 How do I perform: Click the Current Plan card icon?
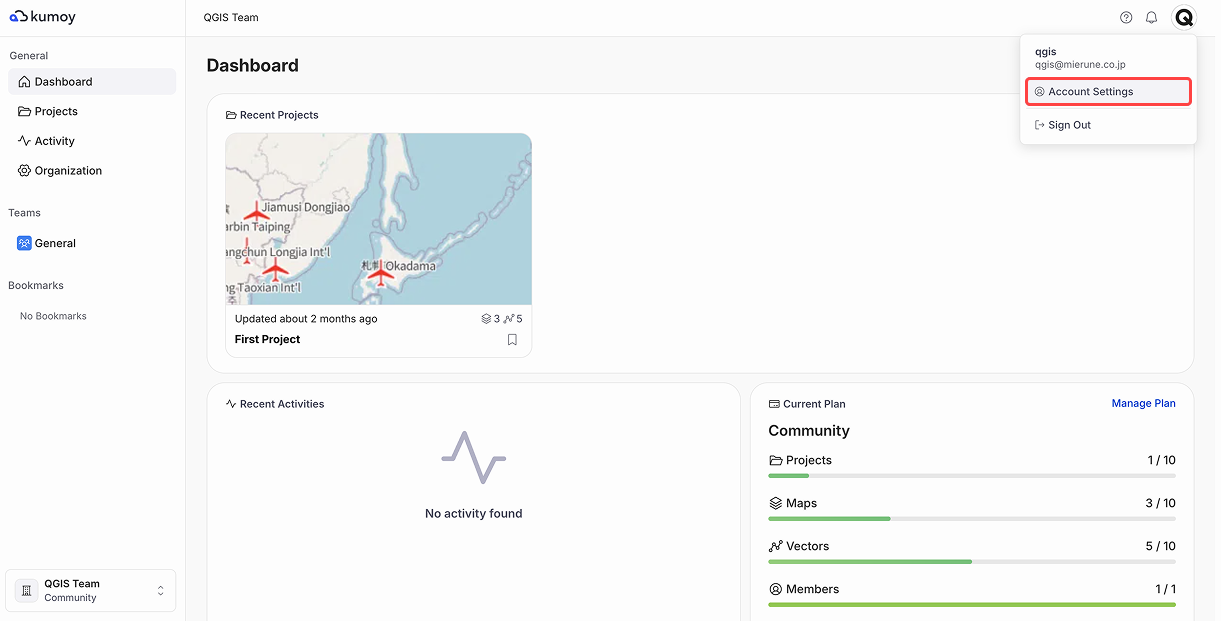[774, 404]
